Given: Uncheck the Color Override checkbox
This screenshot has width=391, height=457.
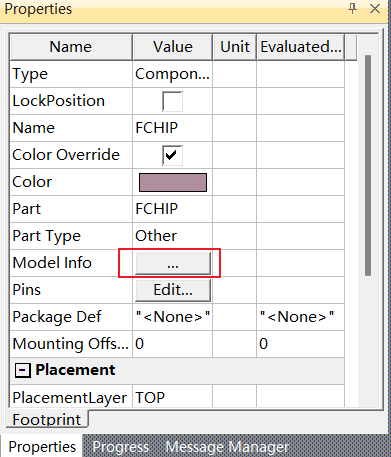Looking at the screenshot, I should (172, 155).
